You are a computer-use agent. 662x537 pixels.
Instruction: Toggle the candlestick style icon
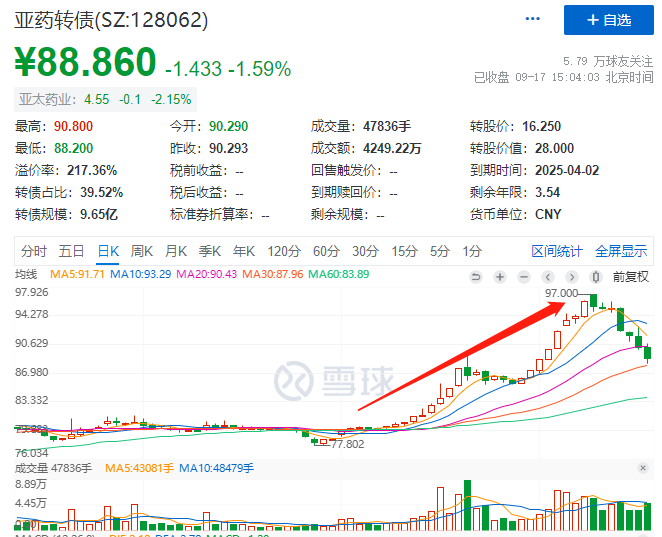pos(596,277)
